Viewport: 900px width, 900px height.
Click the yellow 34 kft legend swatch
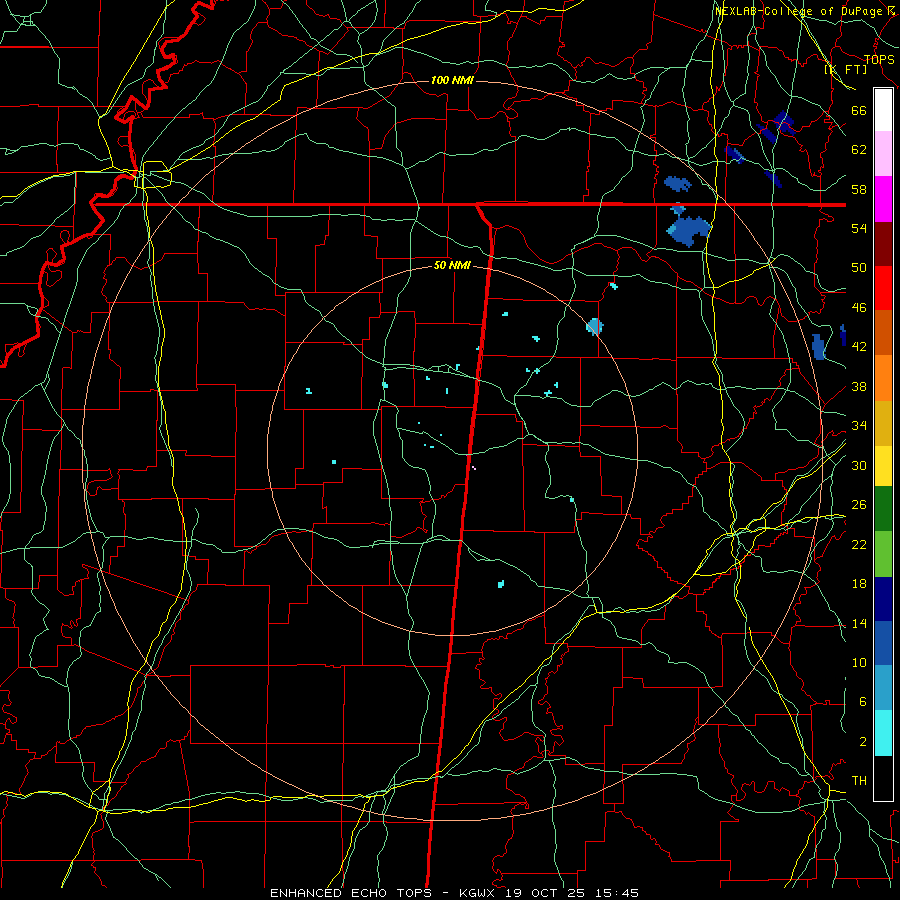coord(883,466)
